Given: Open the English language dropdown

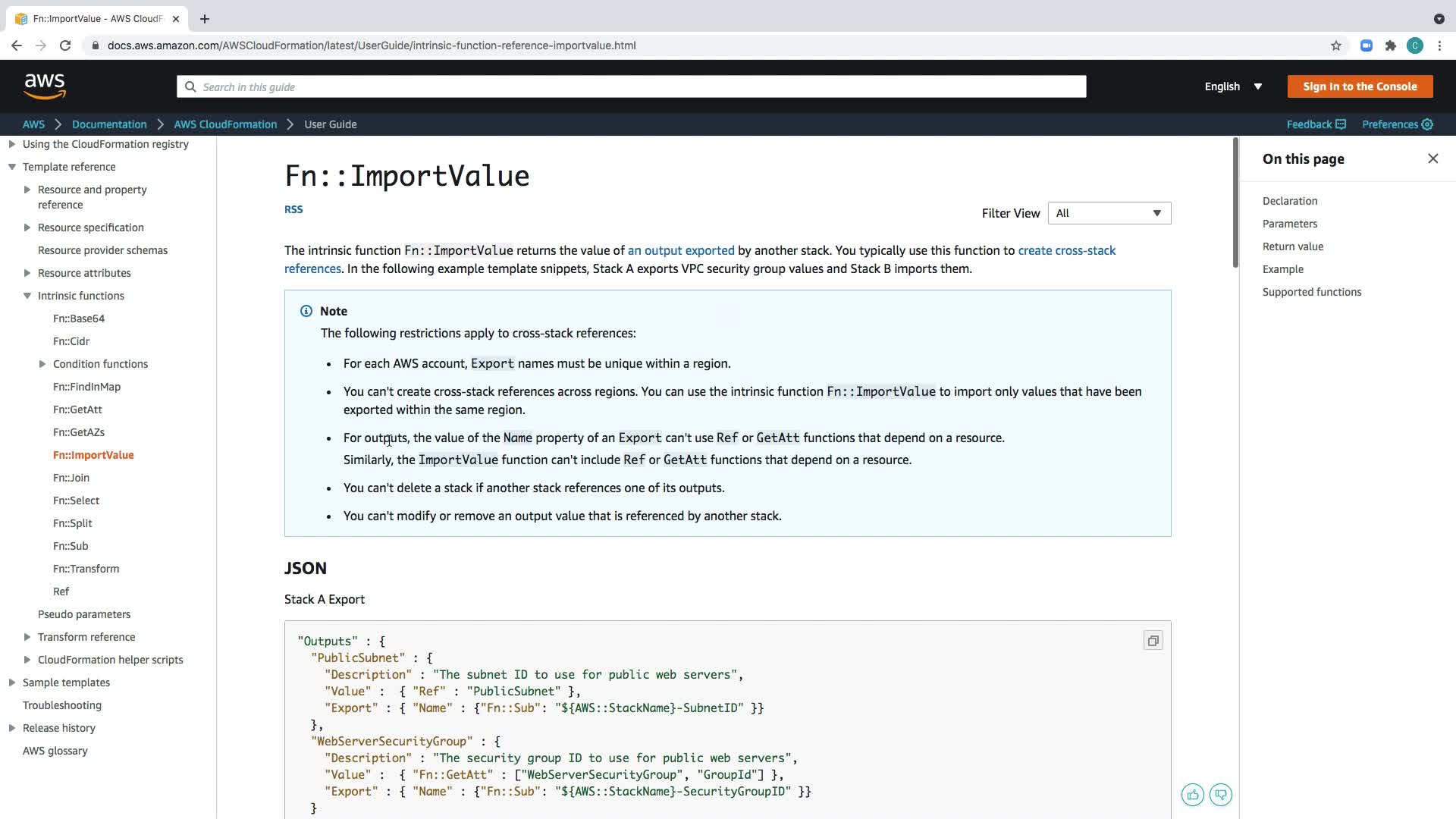Looking at the screenshot, I should pyautogui.click(x=1233, y=86).
